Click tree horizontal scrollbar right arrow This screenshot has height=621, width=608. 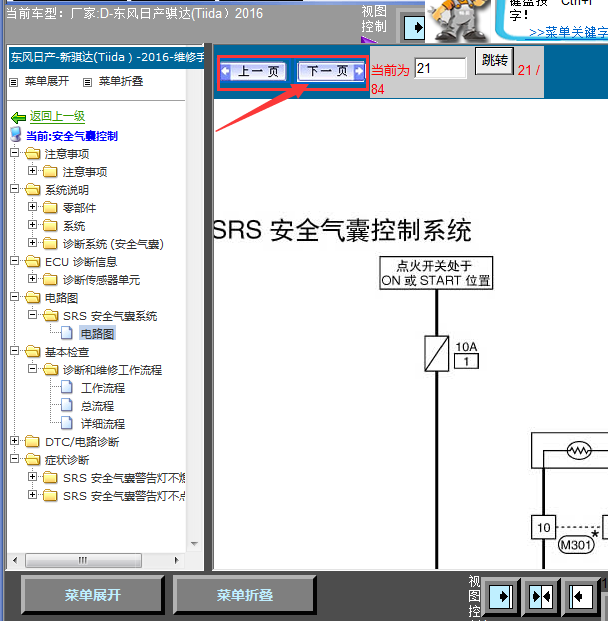point(176,560)
